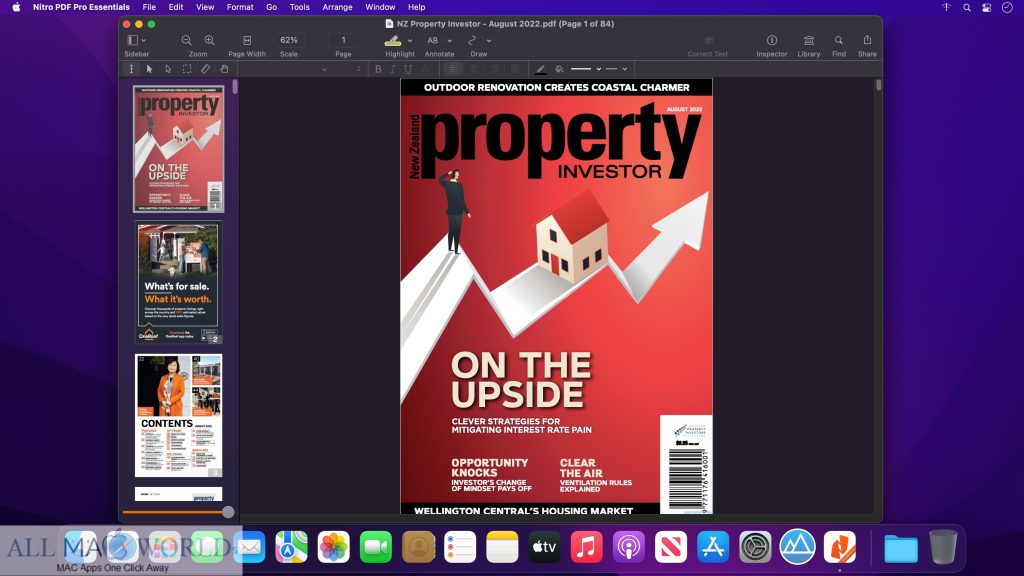Align text center
The height and width of the screenshot is (576, 1024).
tap(473, 69)
